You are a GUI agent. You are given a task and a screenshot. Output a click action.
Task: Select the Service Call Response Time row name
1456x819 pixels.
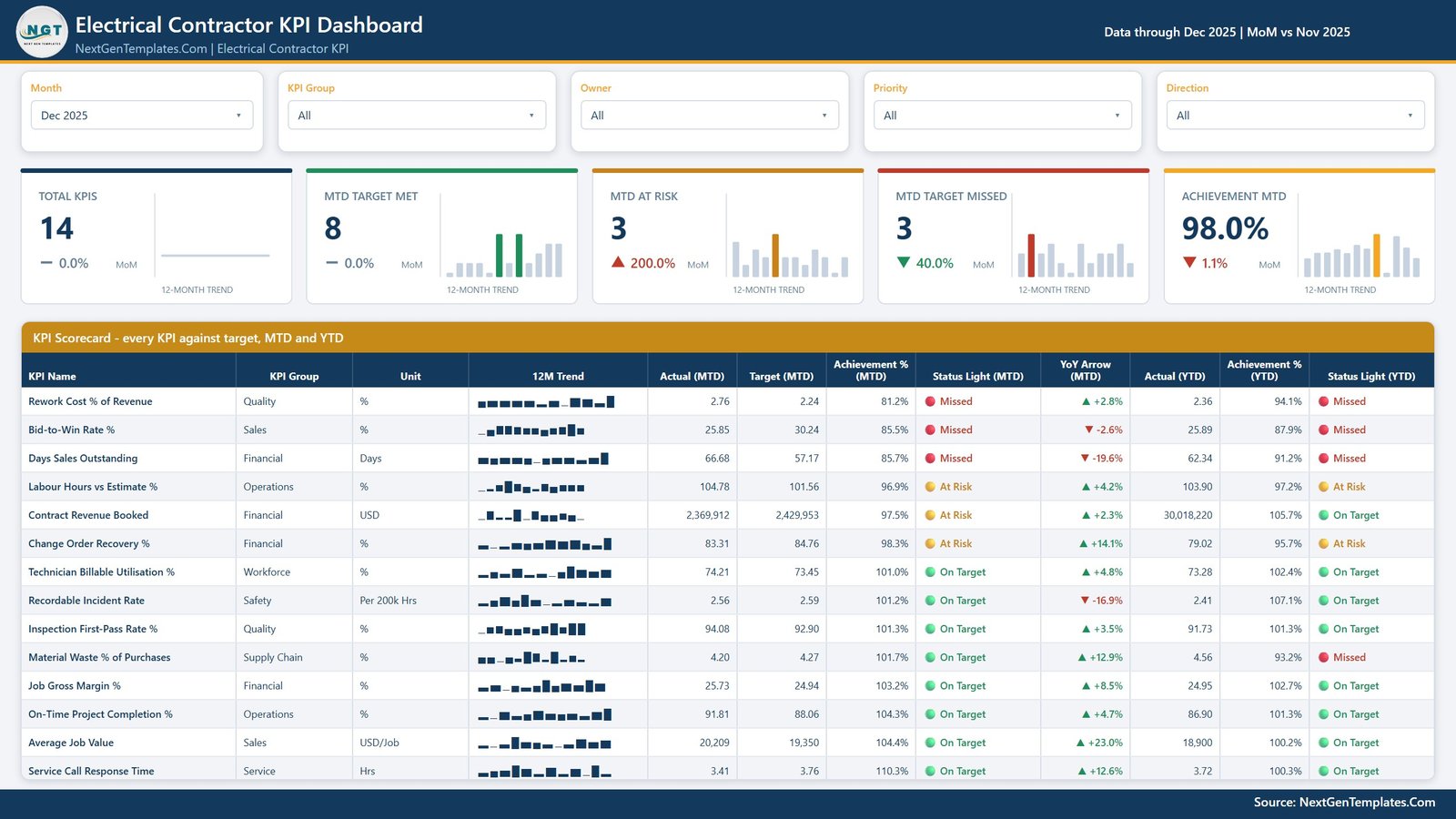[91, 771]
